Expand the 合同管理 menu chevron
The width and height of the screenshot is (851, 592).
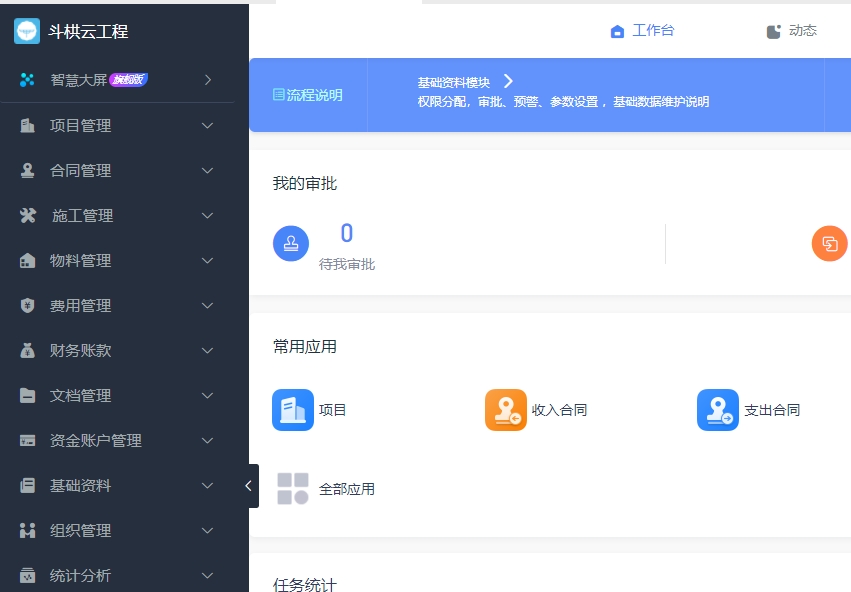tap(208, 171)
